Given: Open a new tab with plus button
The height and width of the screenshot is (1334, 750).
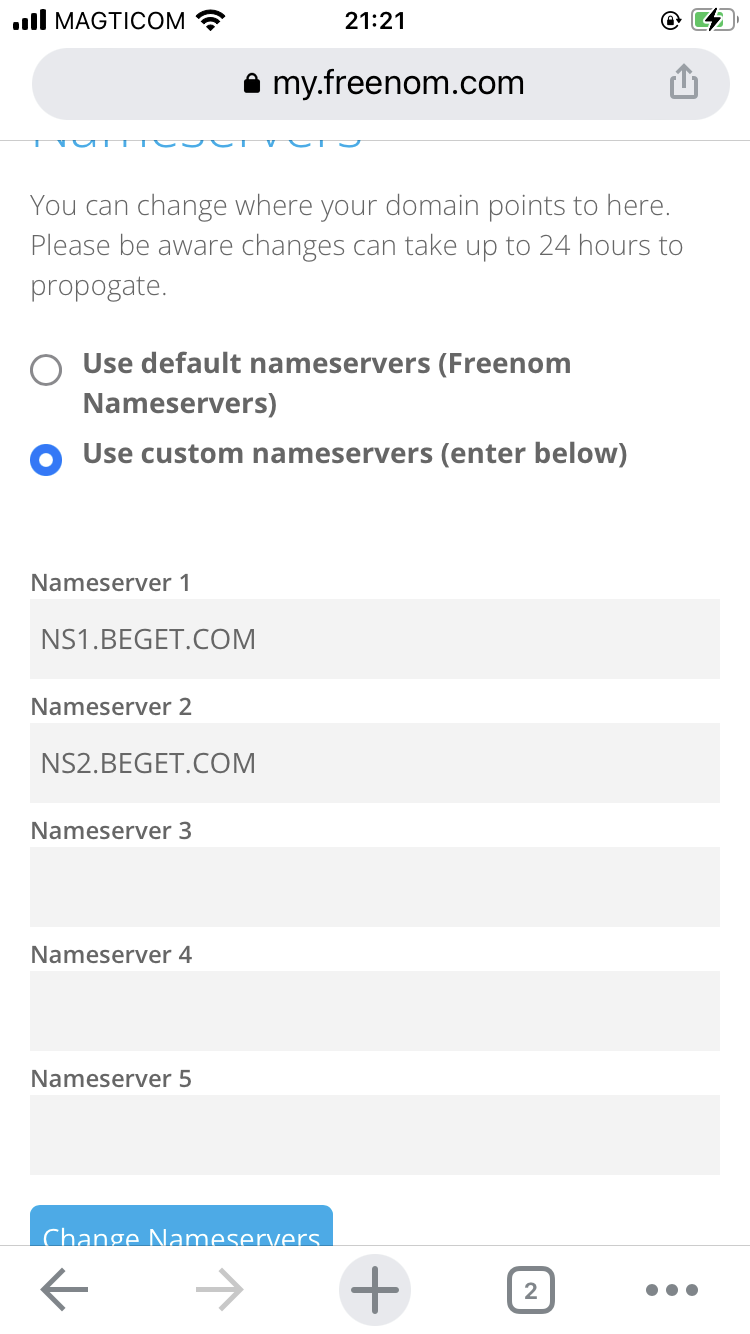Looking at the screenshot, I should tap(375, 1290).
